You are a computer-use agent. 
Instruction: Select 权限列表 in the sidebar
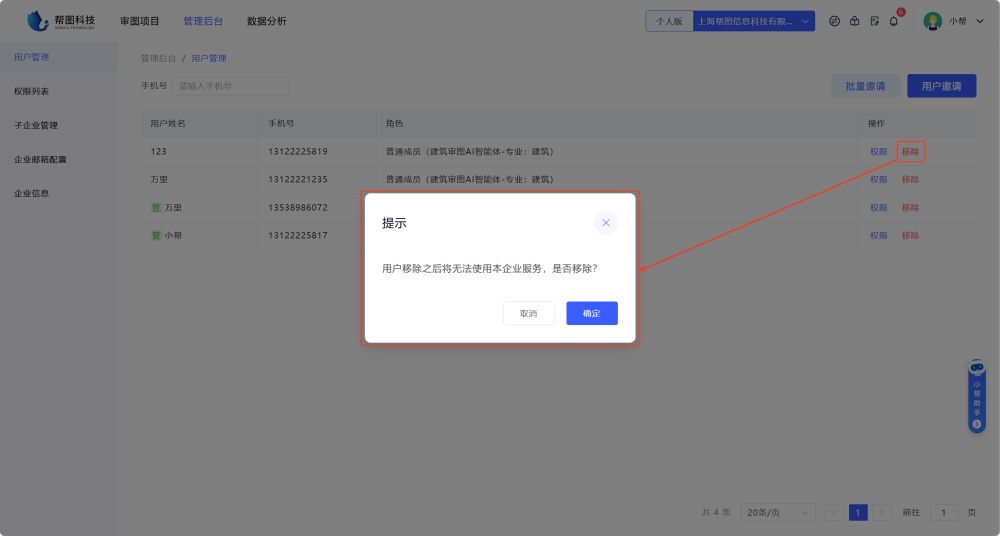[32, 91]
